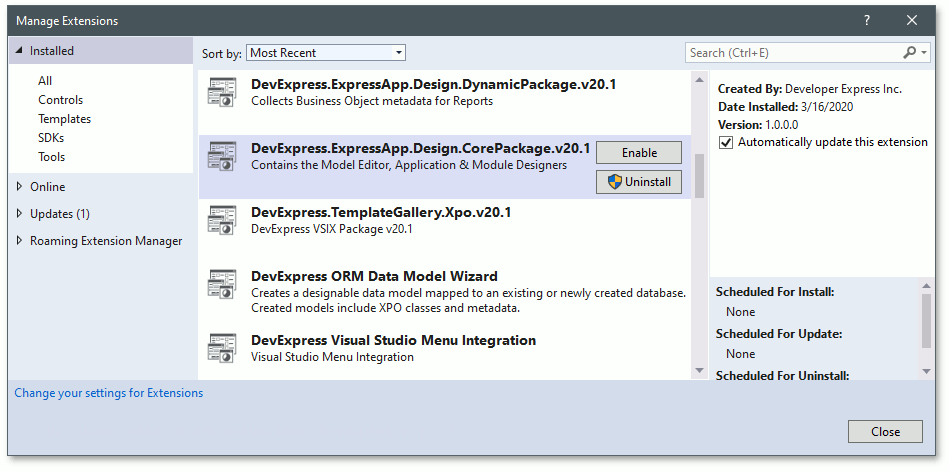
Task: Select the Templates subcategory
Action: 64,119
